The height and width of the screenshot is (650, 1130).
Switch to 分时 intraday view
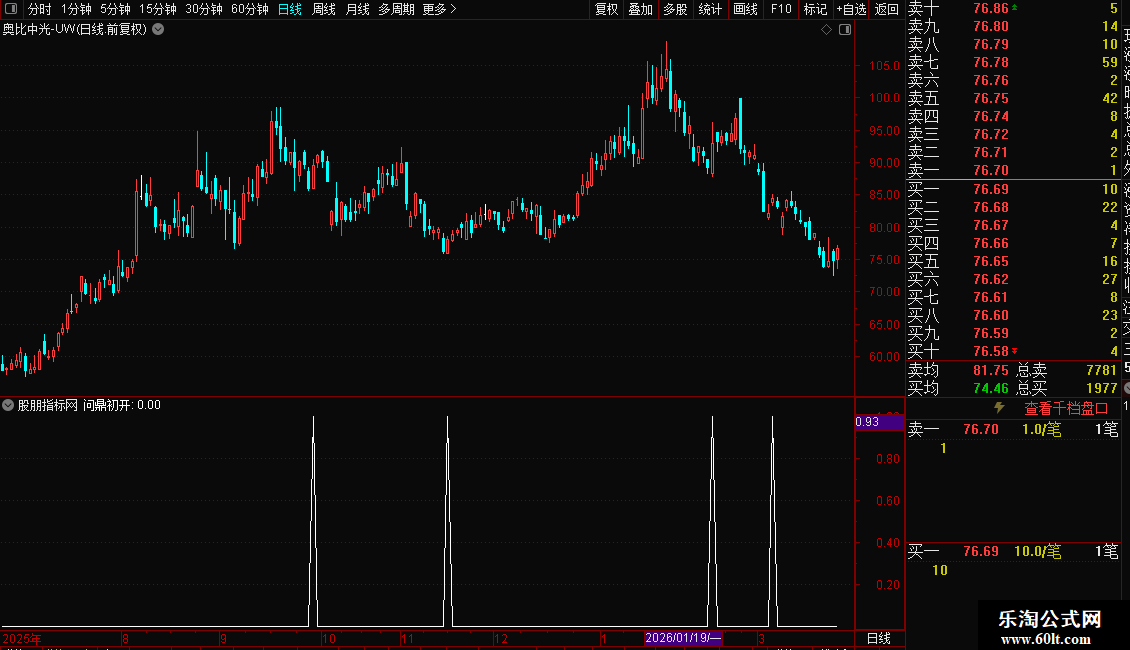[40, 9]
